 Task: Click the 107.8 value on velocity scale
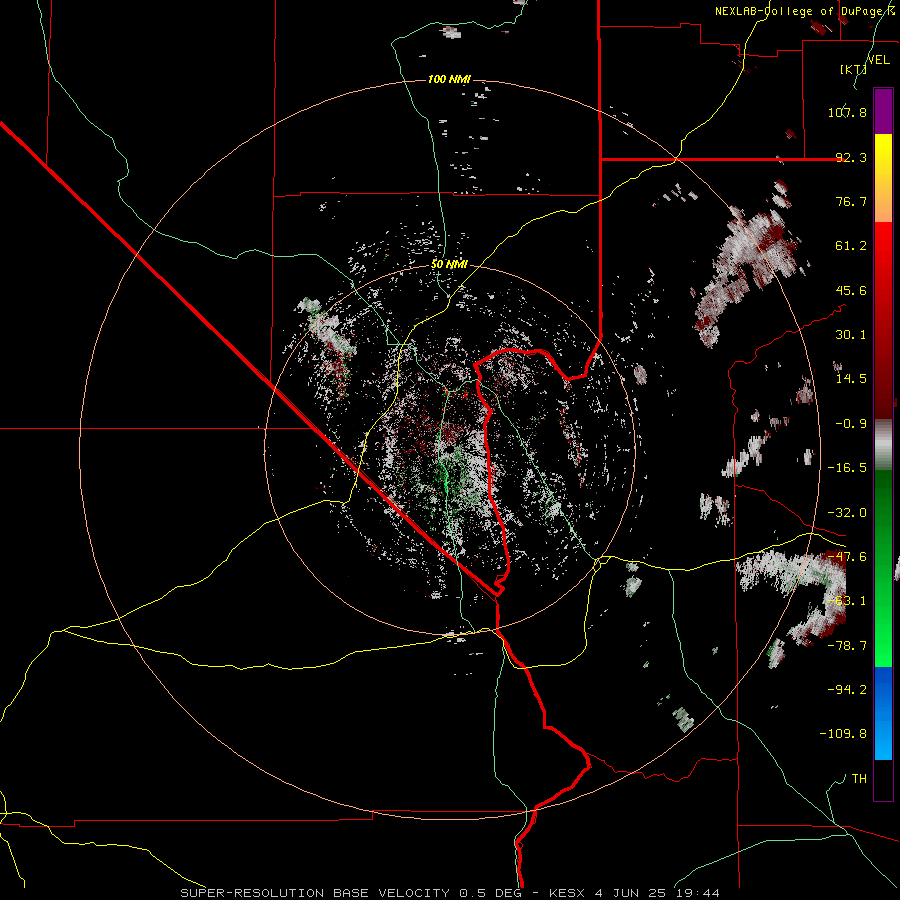click(x=847, y=112)
